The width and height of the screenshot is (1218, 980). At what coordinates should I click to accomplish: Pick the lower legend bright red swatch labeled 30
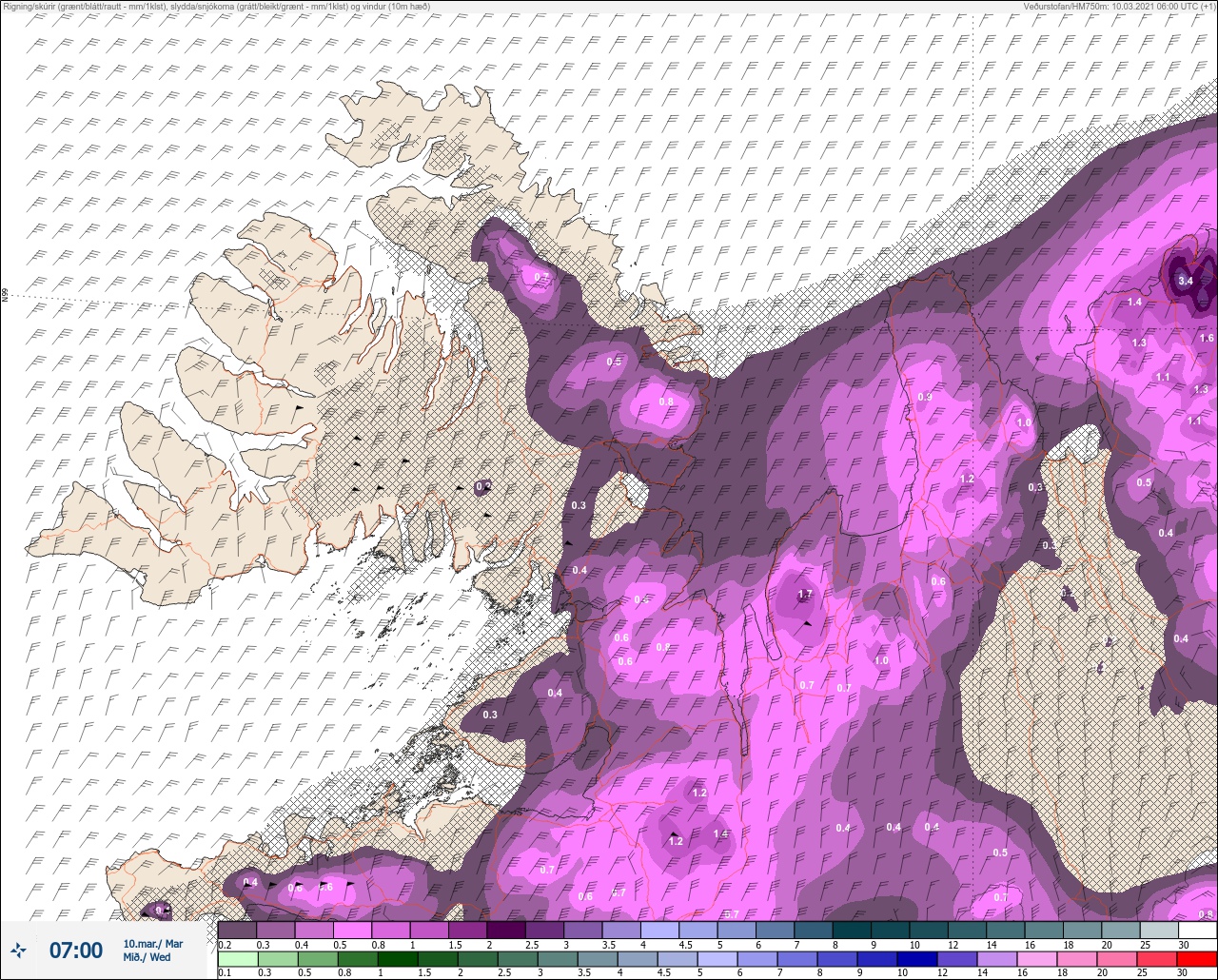[x=1197, y=958]
